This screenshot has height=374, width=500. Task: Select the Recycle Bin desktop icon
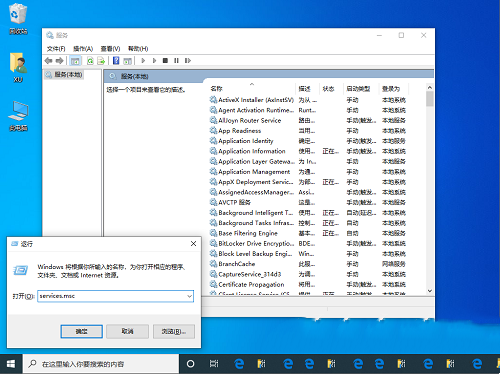(x=18, y=19)
